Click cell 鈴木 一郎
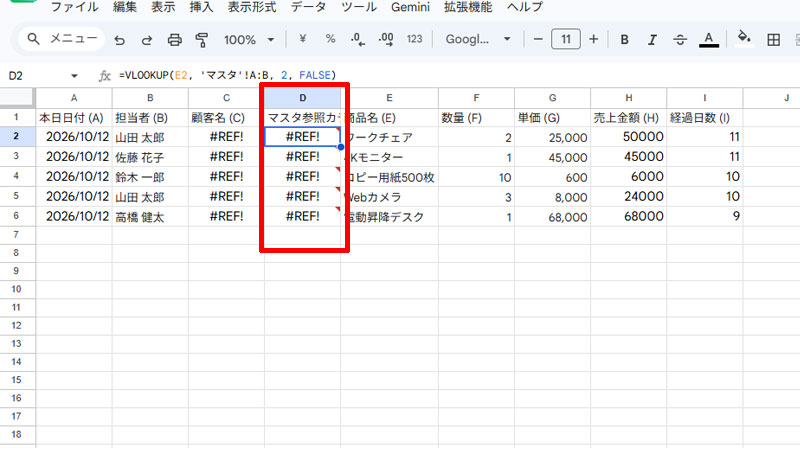 coord(150,177)
